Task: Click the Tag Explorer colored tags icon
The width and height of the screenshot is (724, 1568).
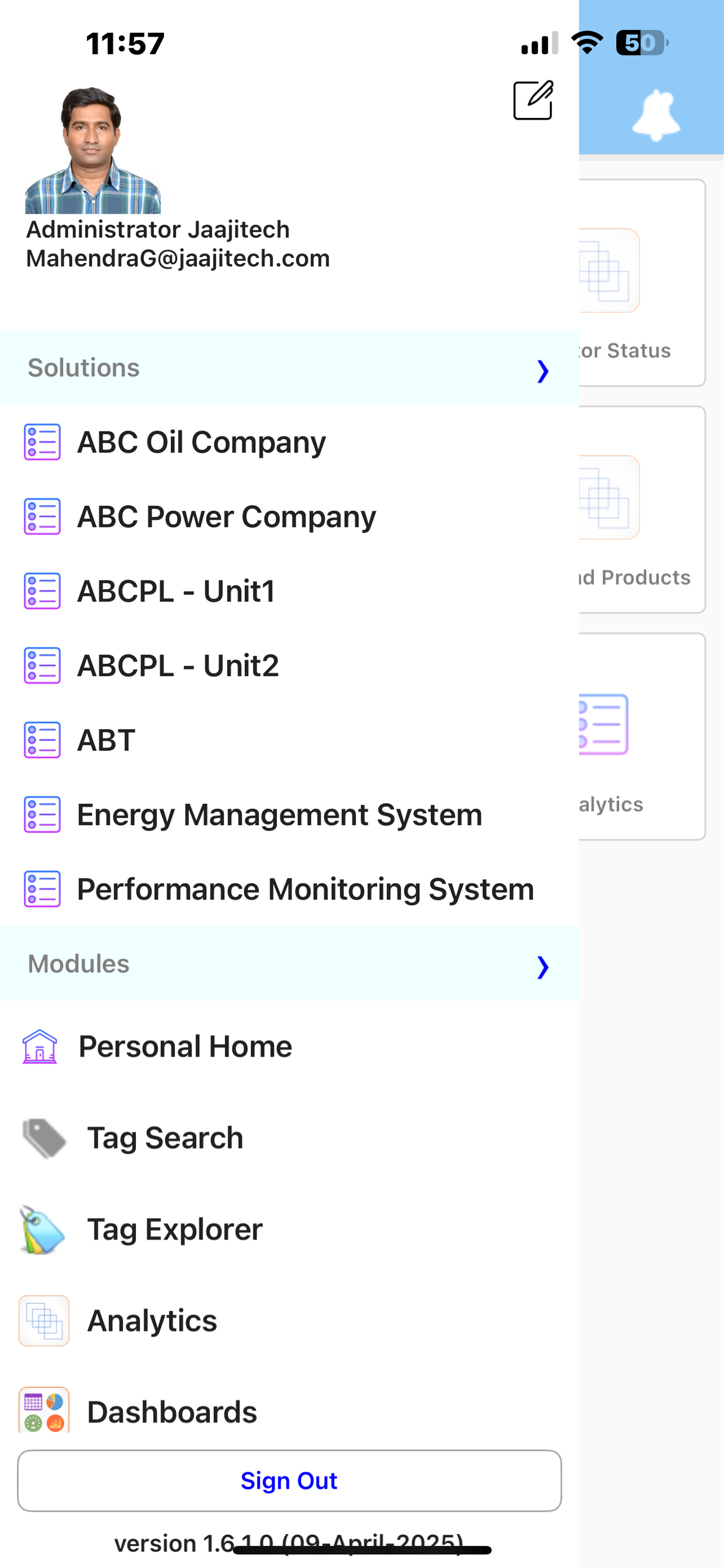Action: 42,1229
